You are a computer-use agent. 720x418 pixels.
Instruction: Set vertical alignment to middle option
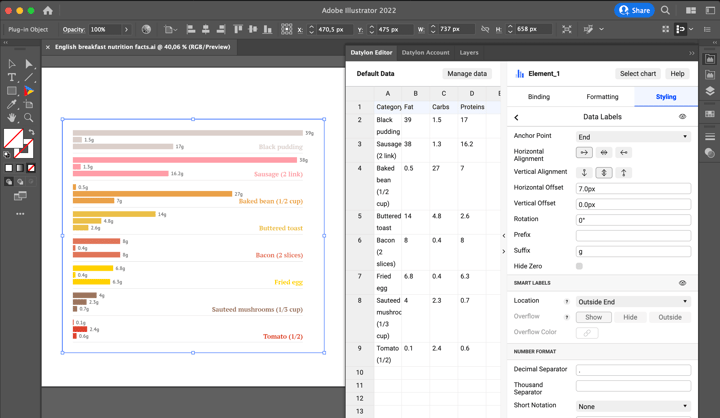pos(604,173)
